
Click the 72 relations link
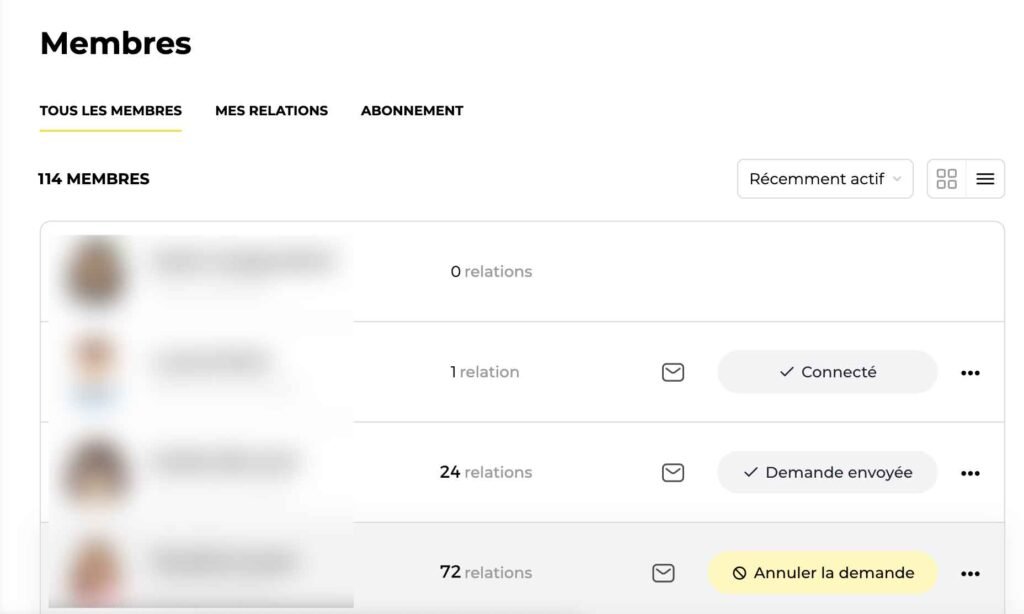click(x=486, y=572)
